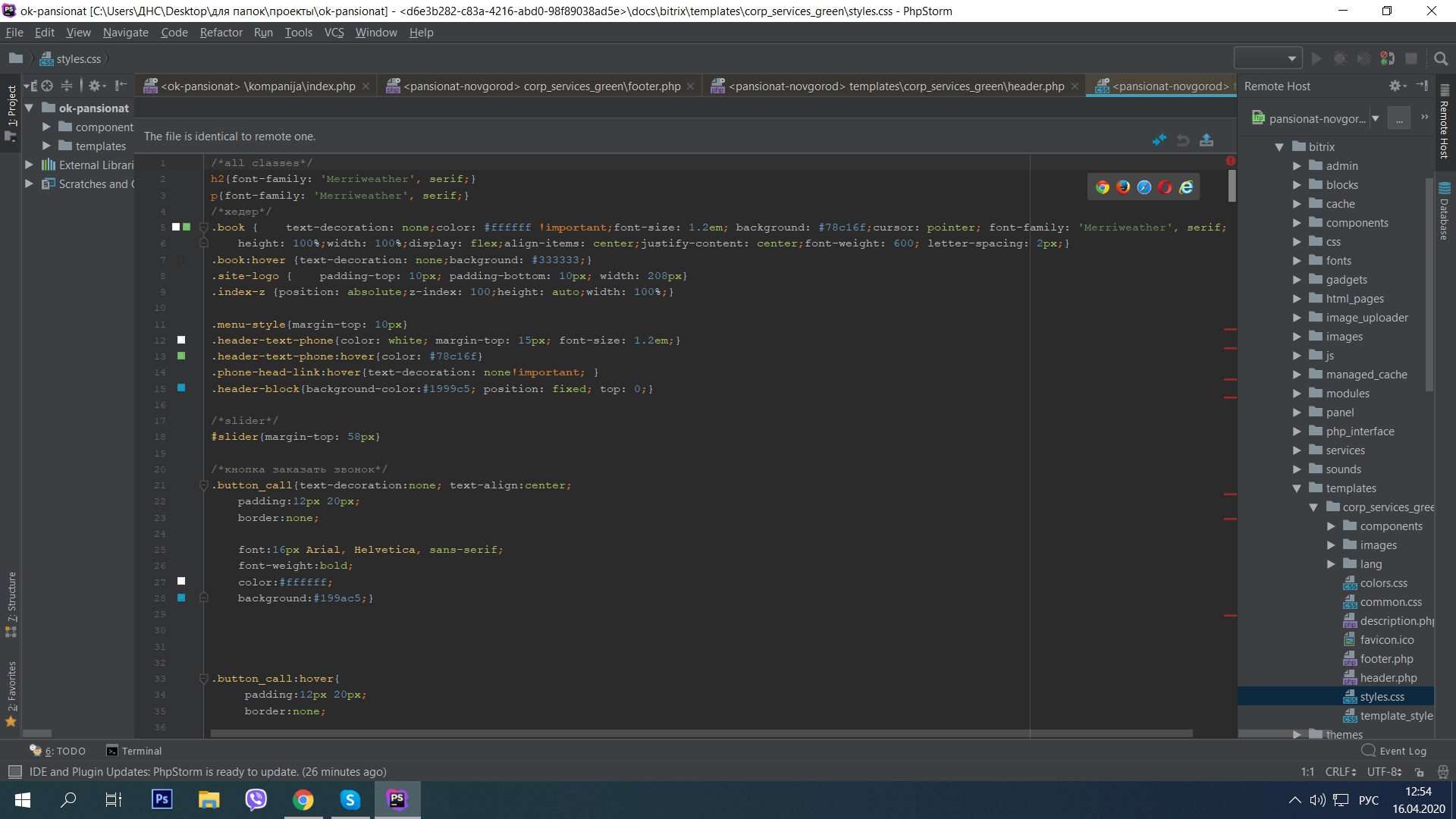Toggle tool window quick-access button in status bar

point(14,772)
